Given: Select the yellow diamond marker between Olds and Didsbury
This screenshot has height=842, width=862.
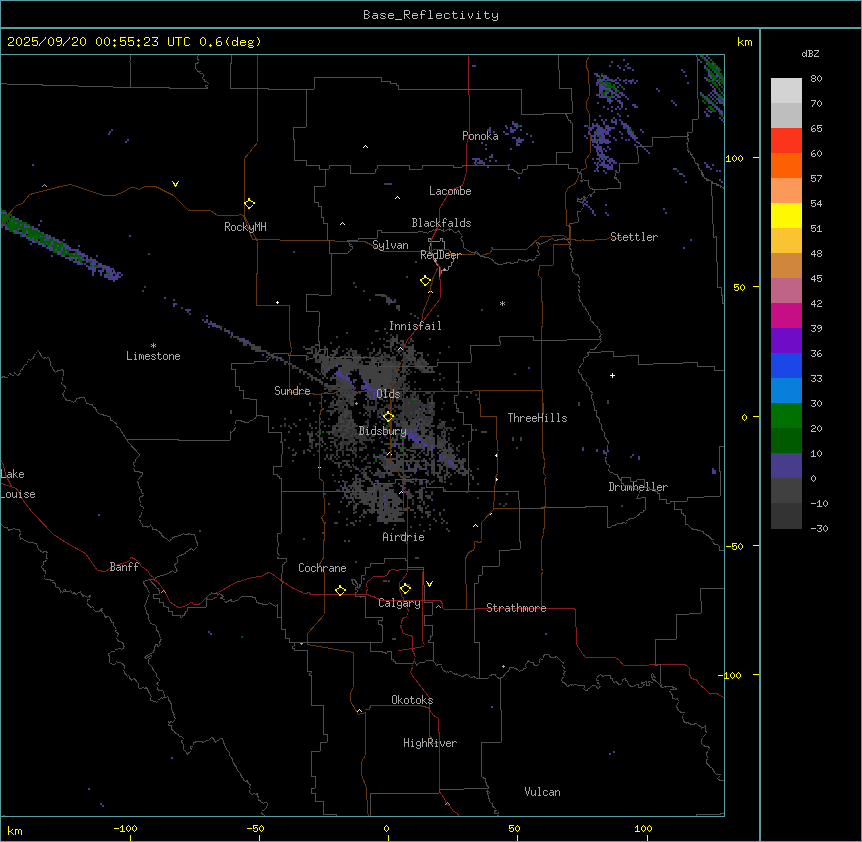Looking at the screenshot, I should (389, 417).
